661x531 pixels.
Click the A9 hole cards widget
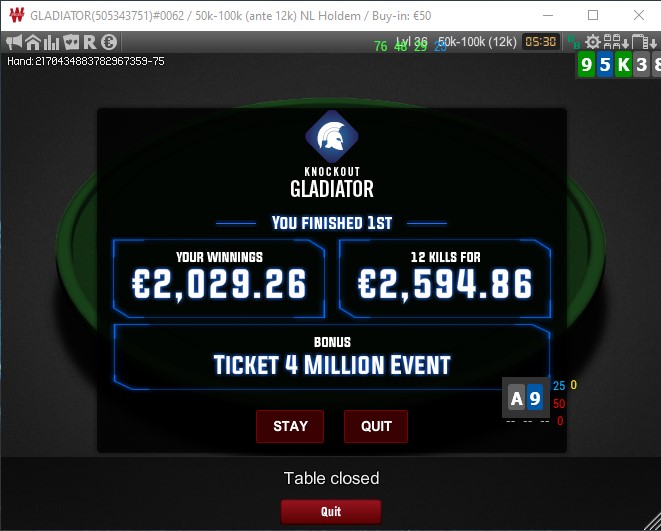tap(526, 397)
